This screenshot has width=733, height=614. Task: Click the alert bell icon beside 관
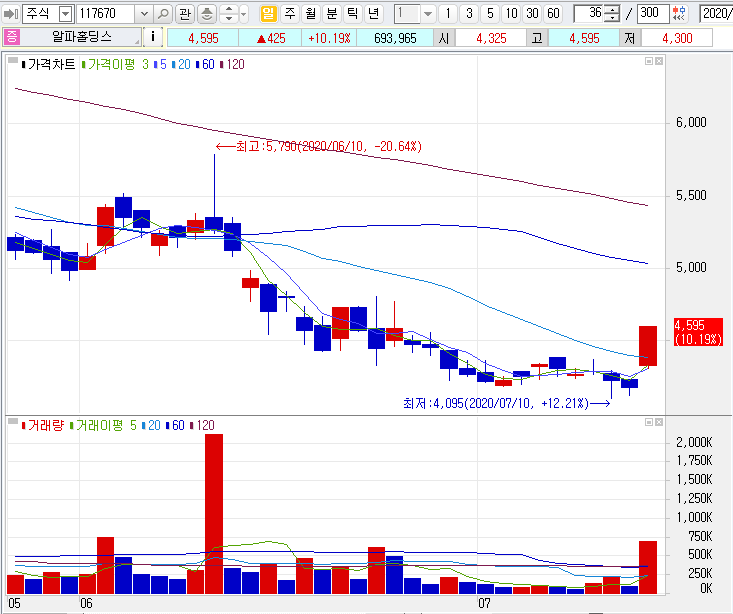pyautogui.click(x=206, y=14)
